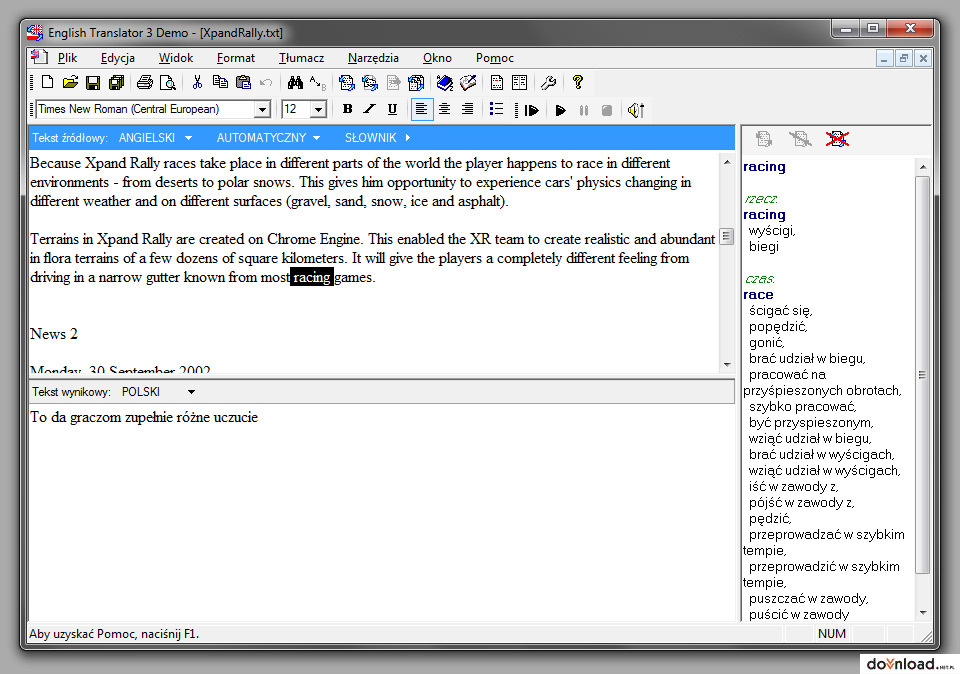Open the blue dictionary books icon

click(445, 82)
